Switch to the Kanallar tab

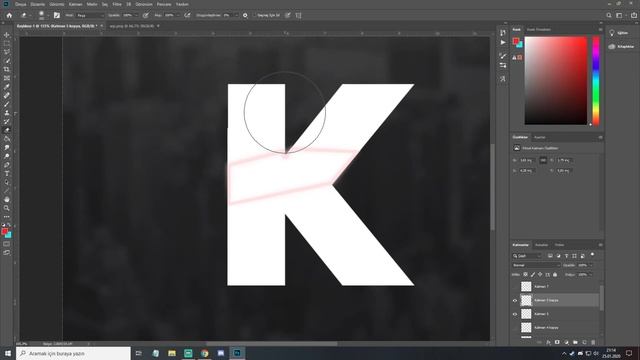(x=541, y=245)
